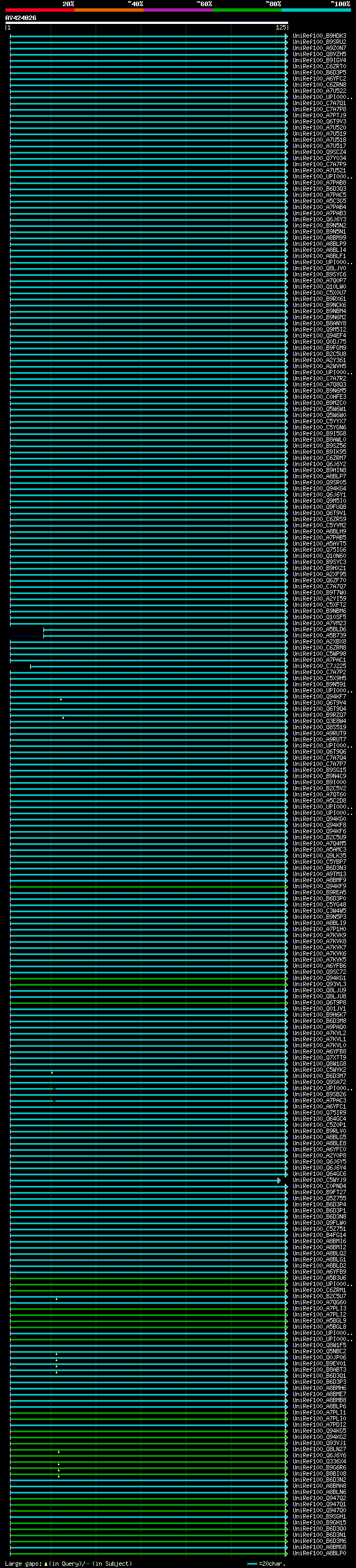Open green-bar hit UniRef100_Q94KF9
356x1568 pixels.
319,887
